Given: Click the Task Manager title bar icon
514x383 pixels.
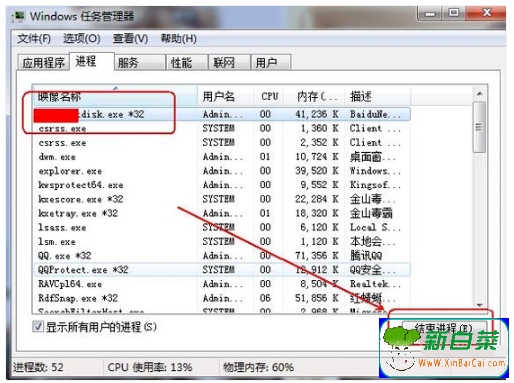Looking at the screenshot, I should (18, 16).
